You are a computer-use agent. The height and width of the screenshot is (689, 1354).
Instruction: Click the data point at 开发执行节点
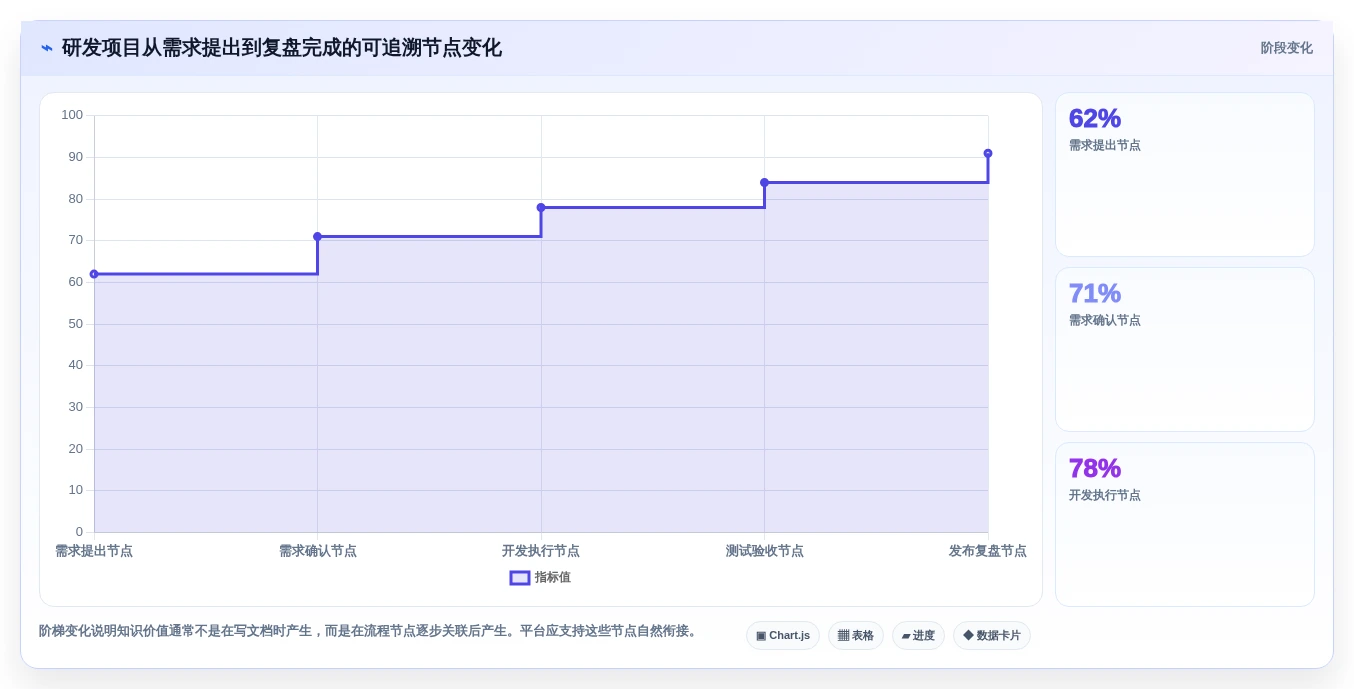541,208
